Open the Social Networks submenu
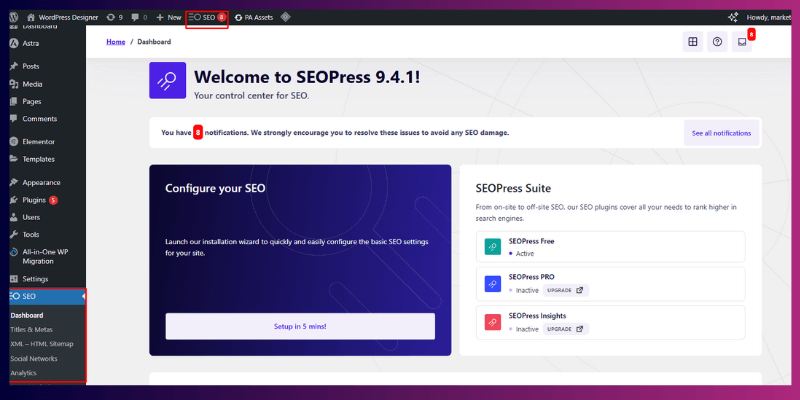 click(x=34, y=359)
